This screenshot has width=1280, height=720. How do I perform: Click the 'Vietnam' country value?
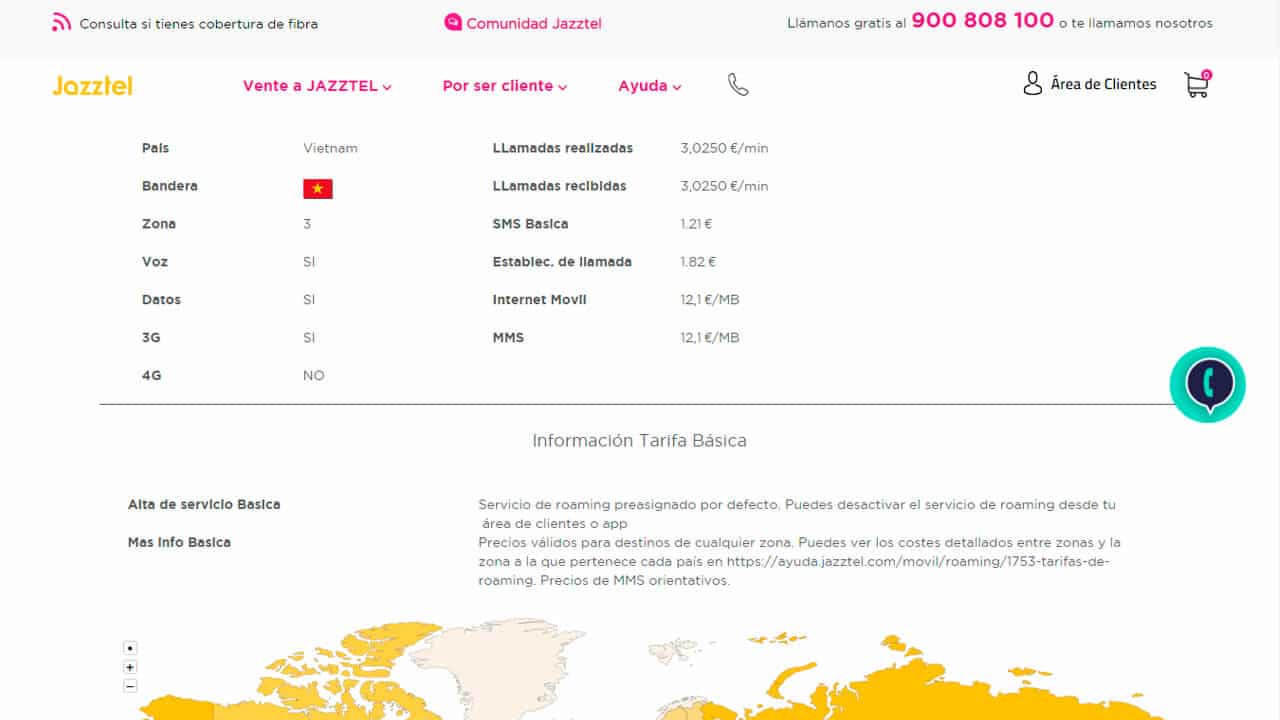coord(330,148)
